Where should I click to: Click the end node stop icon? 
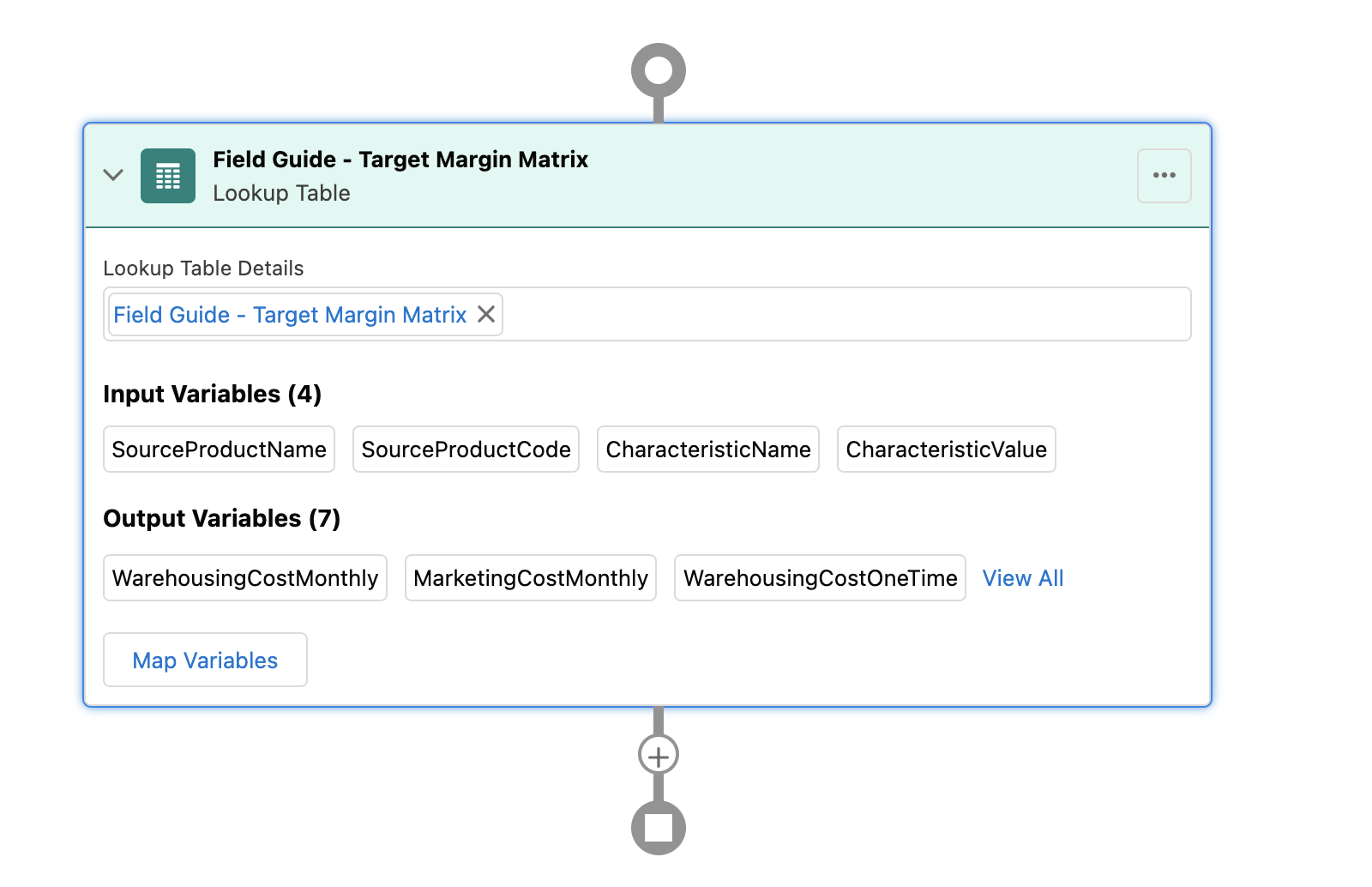[x=659, y=828]
